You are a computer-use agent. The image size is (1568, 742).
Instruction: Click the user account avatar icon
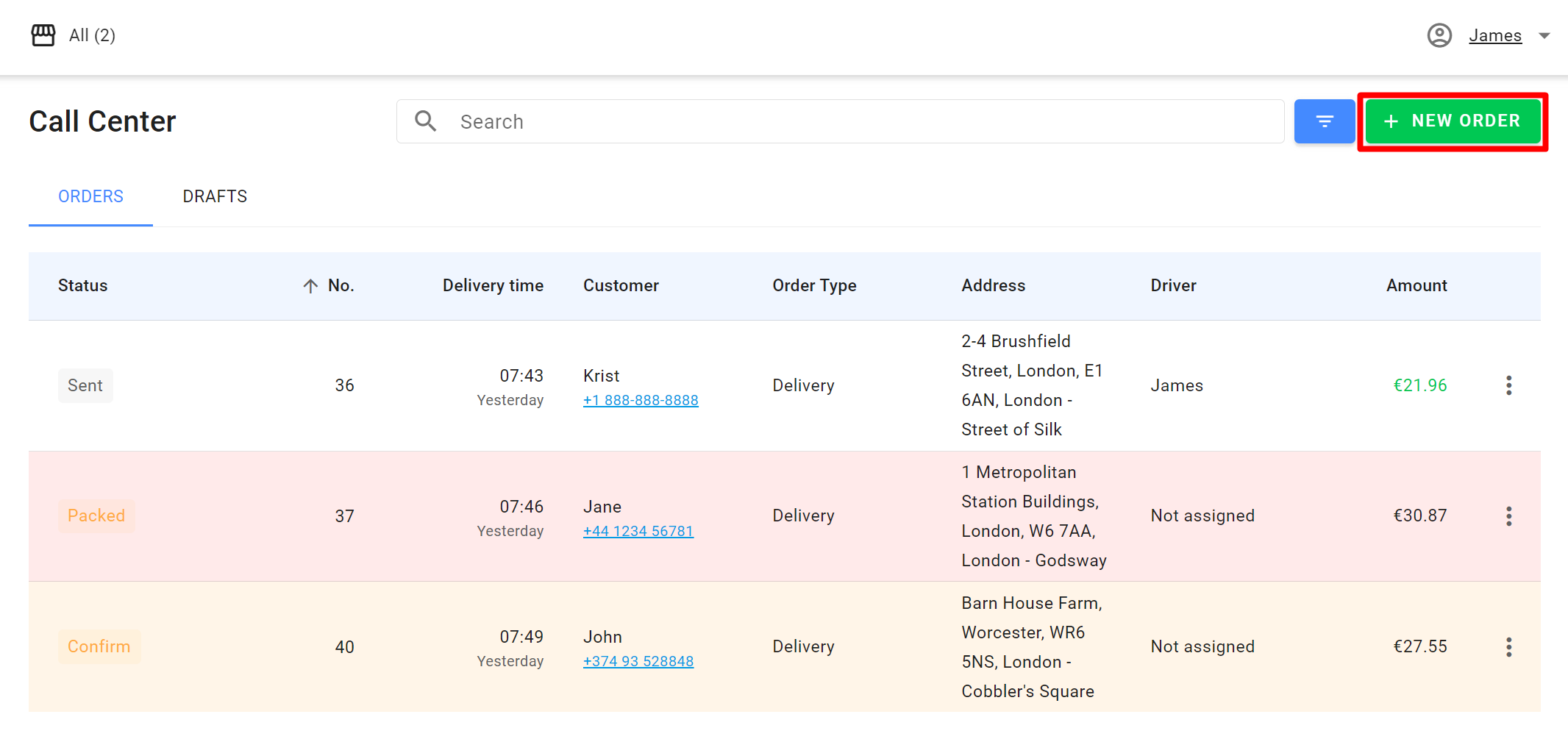pyautogui.click(x=1439, y=35)
